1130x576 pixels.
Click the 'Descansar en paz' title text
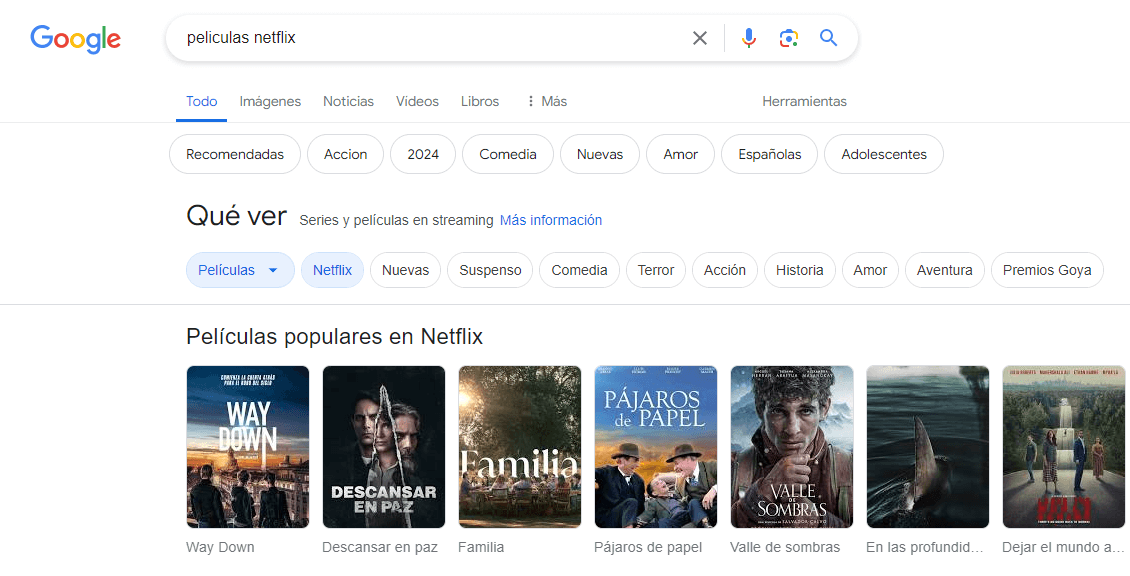[380, 547]
